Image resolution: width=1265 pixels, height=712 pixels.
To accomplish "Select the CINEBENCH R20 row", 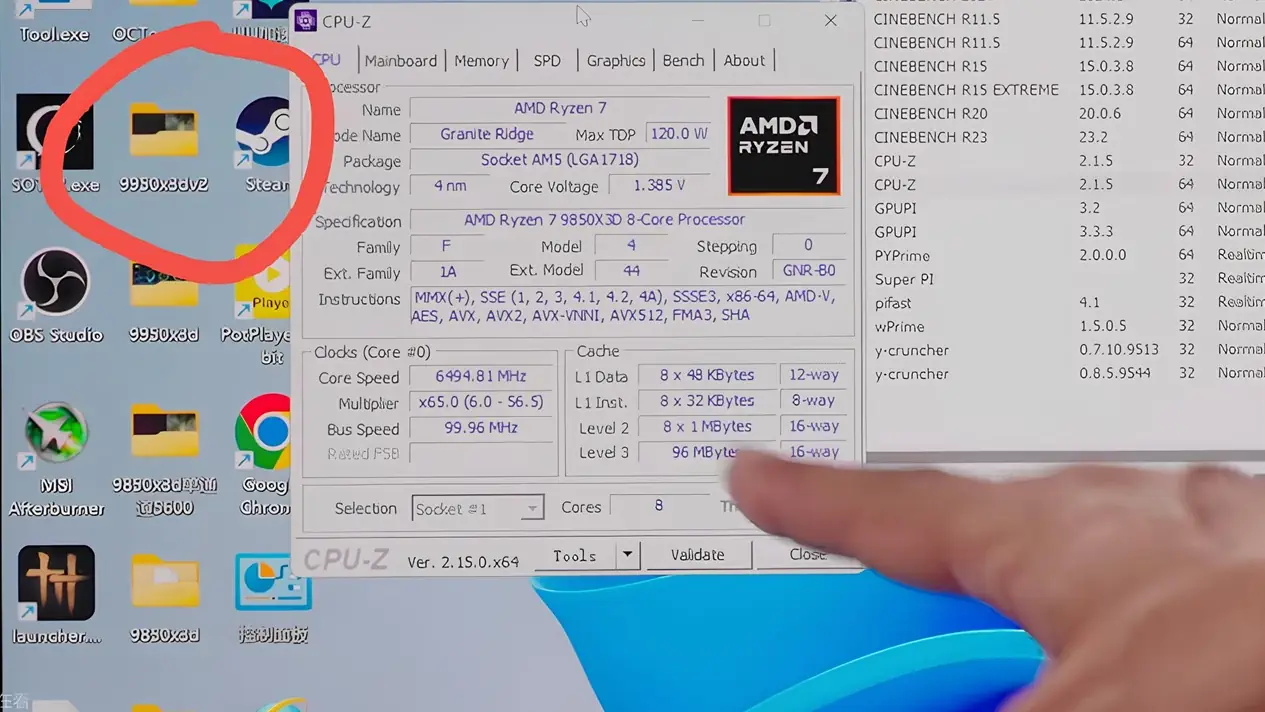I will pyautogui.click(x=1067, y=114).
